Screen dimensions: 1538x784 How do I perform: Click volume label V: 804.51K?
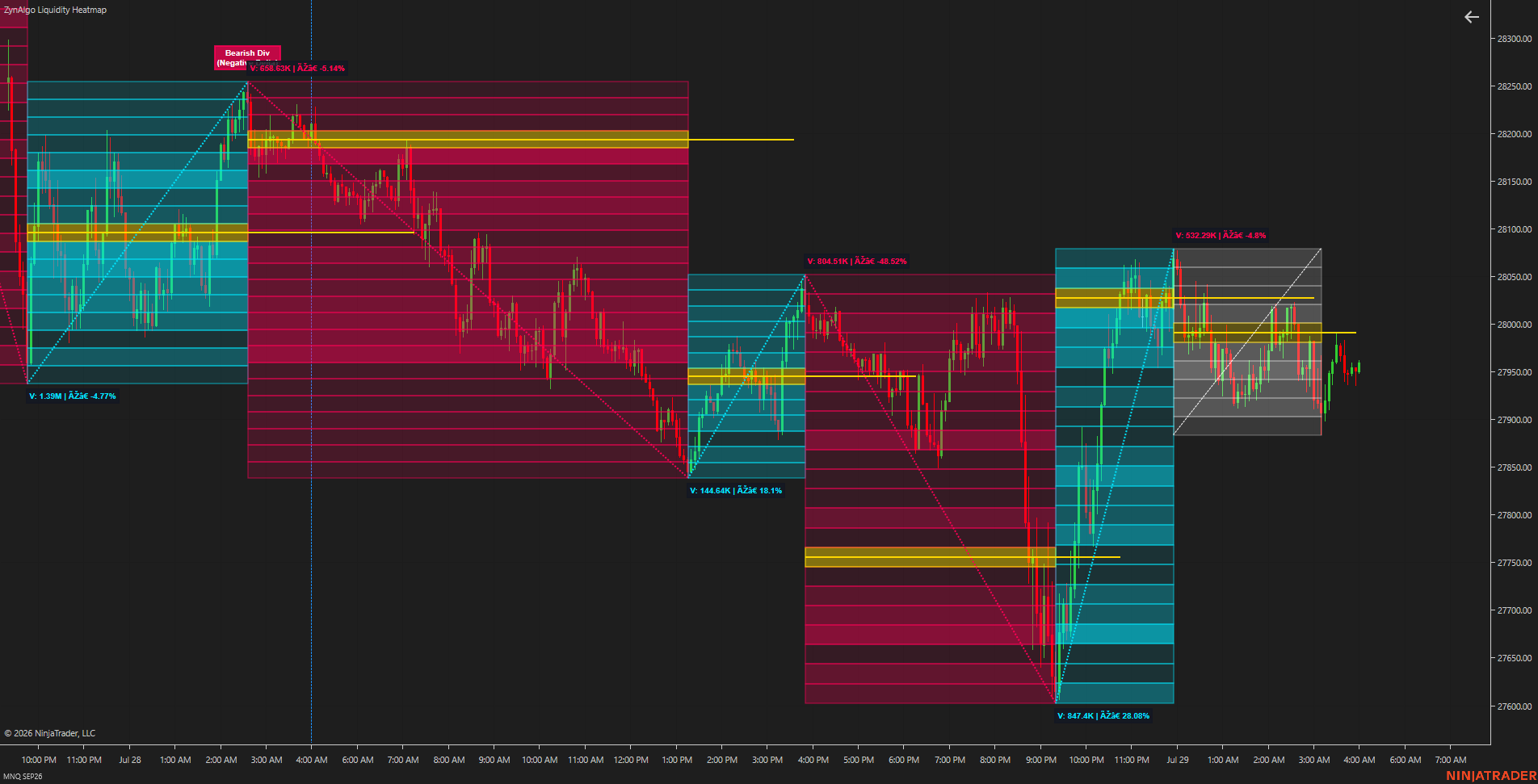click(856, 262)
